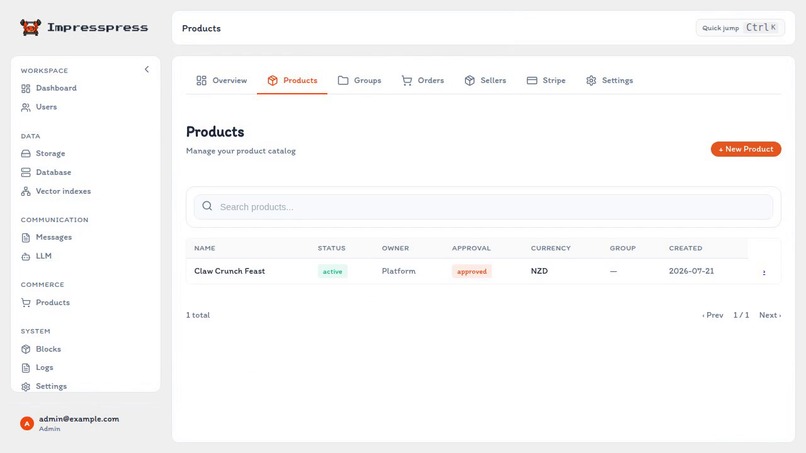Click the NZD currency cell

click(539, 271)
